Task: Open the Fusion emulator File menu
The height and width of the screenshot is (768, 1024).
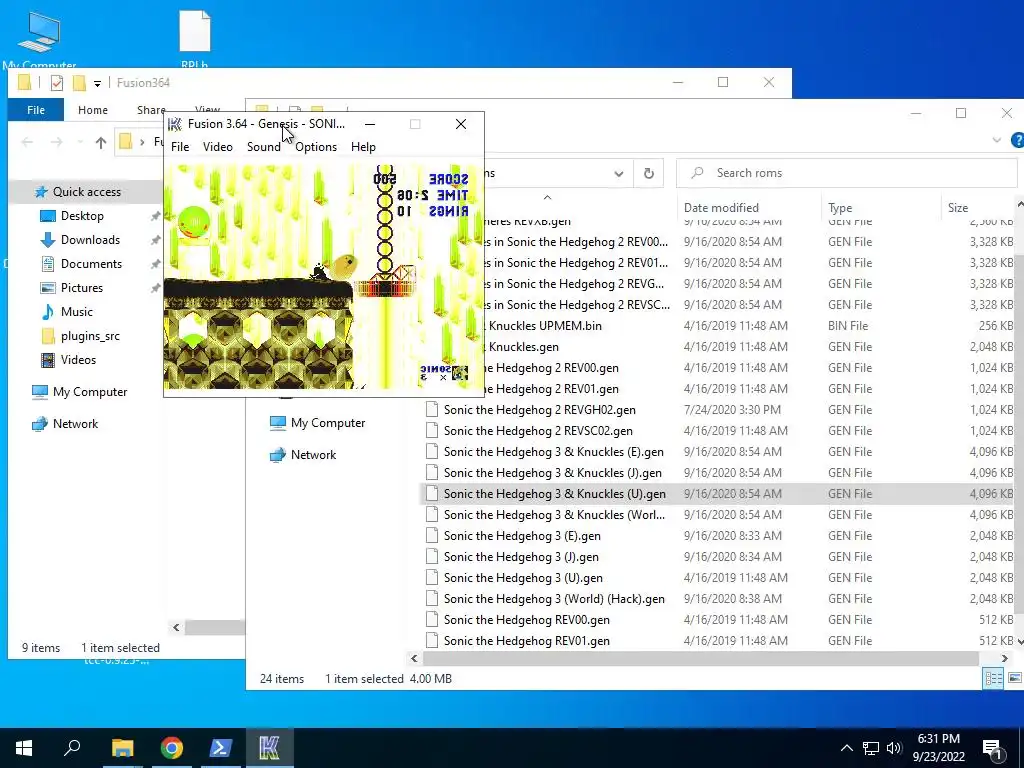Action: point(180,147)
